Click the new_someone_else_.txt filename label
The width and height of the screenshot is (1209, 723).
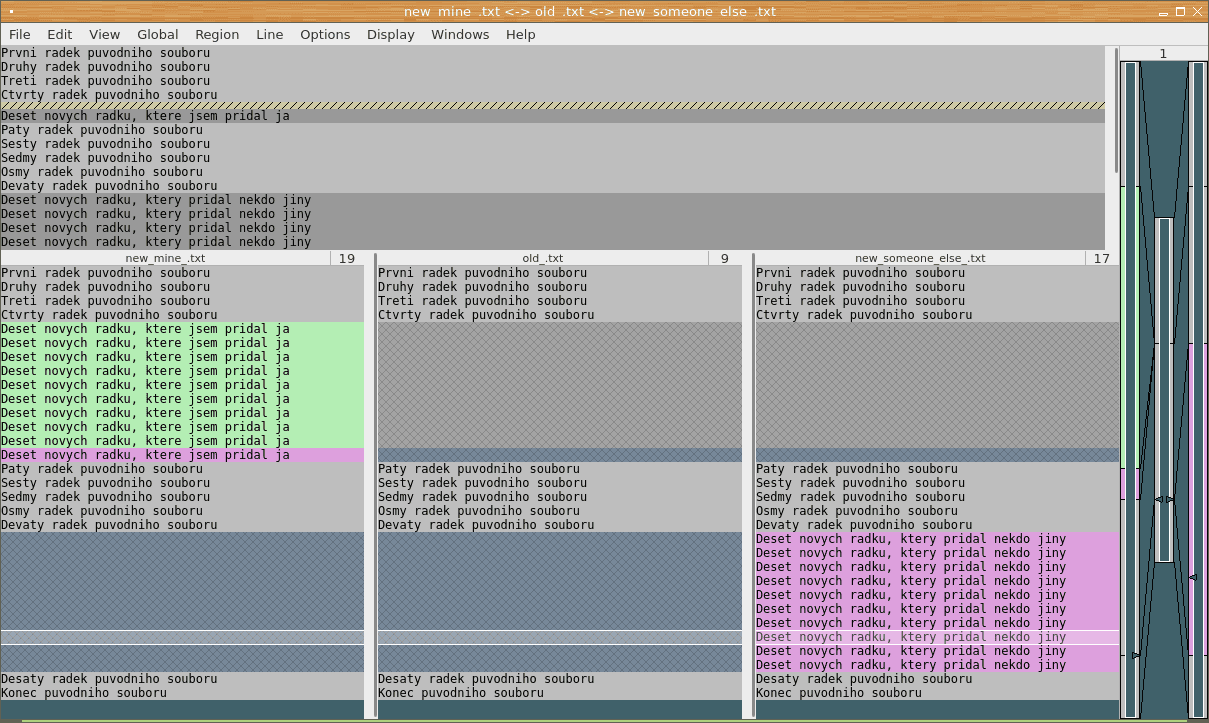point(919,258)
